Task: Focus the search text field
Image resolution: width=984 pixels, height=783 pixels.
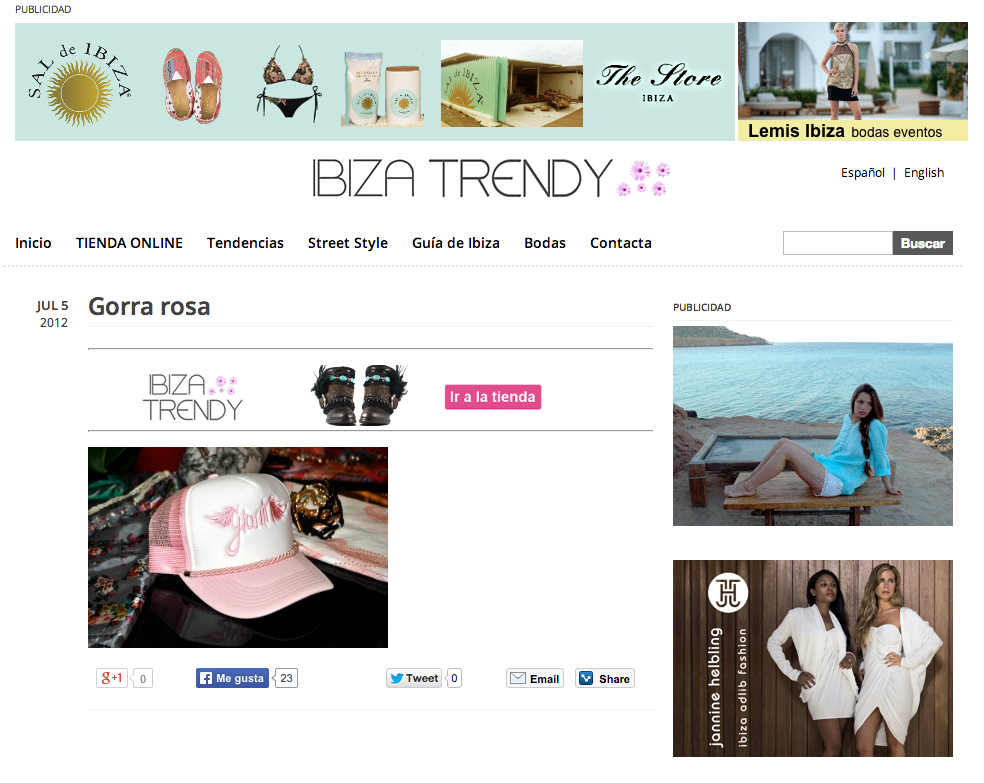Action: coord(838,243)
